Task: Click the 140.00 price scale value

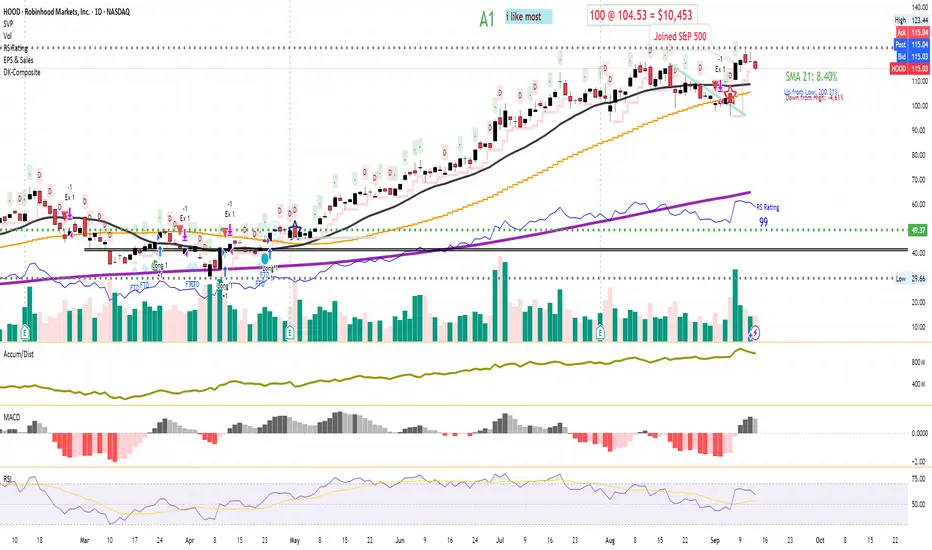Action: 919,7
